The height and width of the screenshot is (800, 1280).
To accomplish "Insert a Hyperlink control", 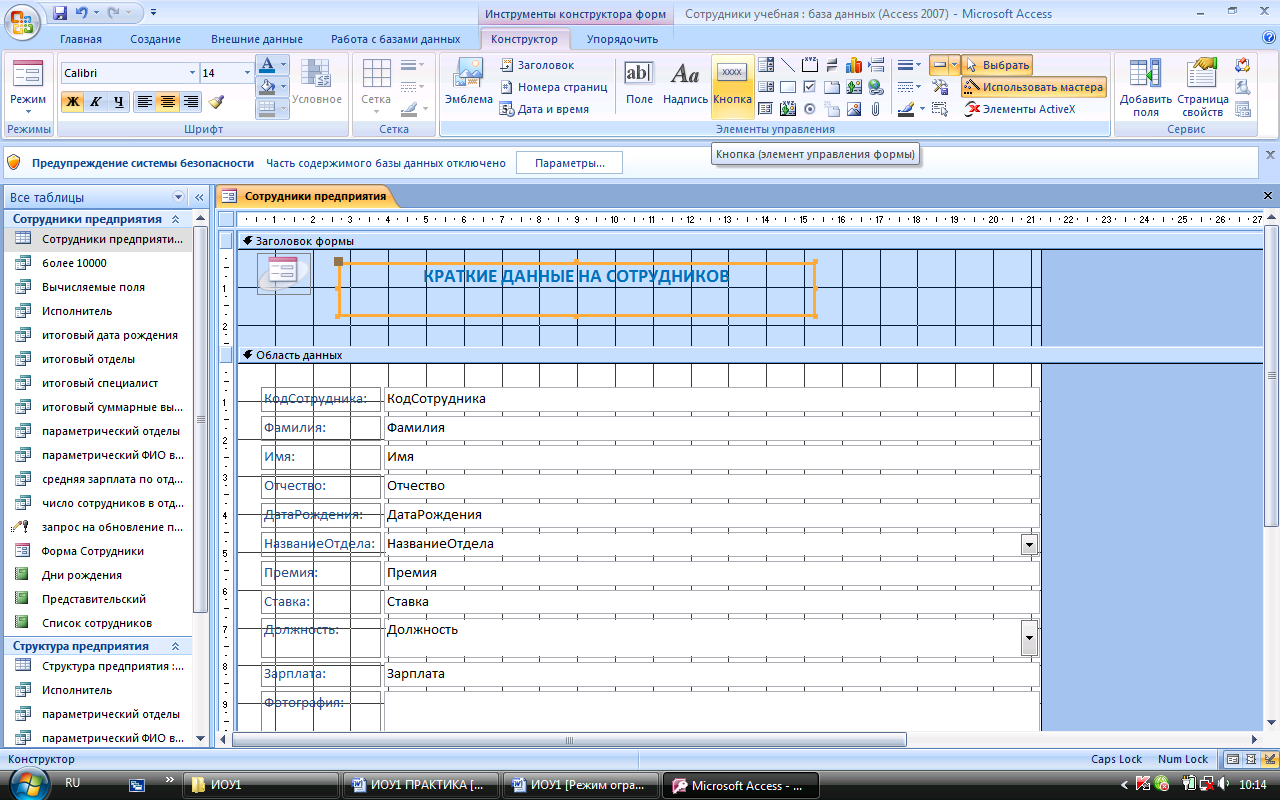I will (876, 87).
